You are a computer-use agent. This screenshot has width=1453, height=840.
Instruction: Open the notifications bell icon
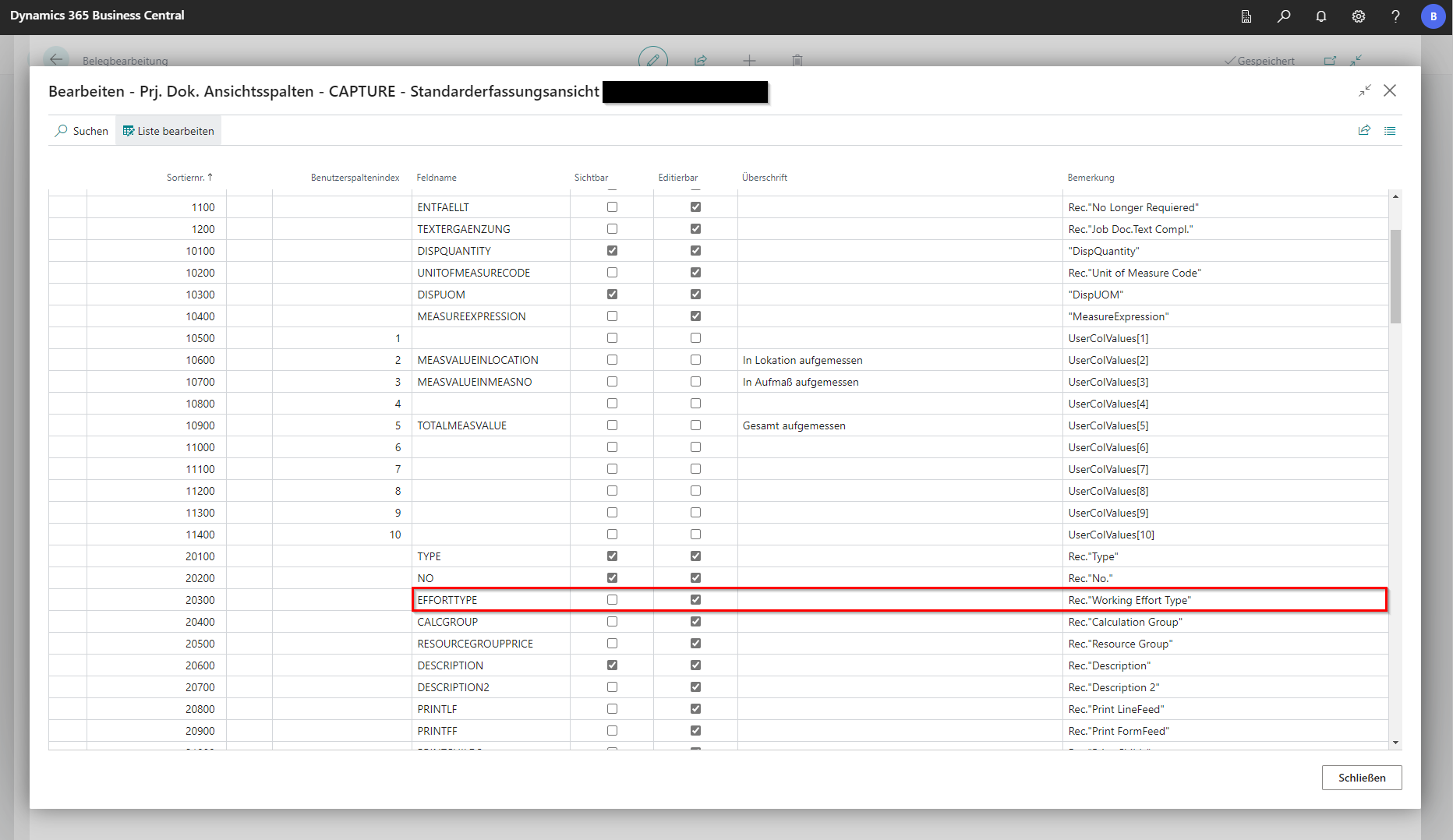click(1320, 16)
